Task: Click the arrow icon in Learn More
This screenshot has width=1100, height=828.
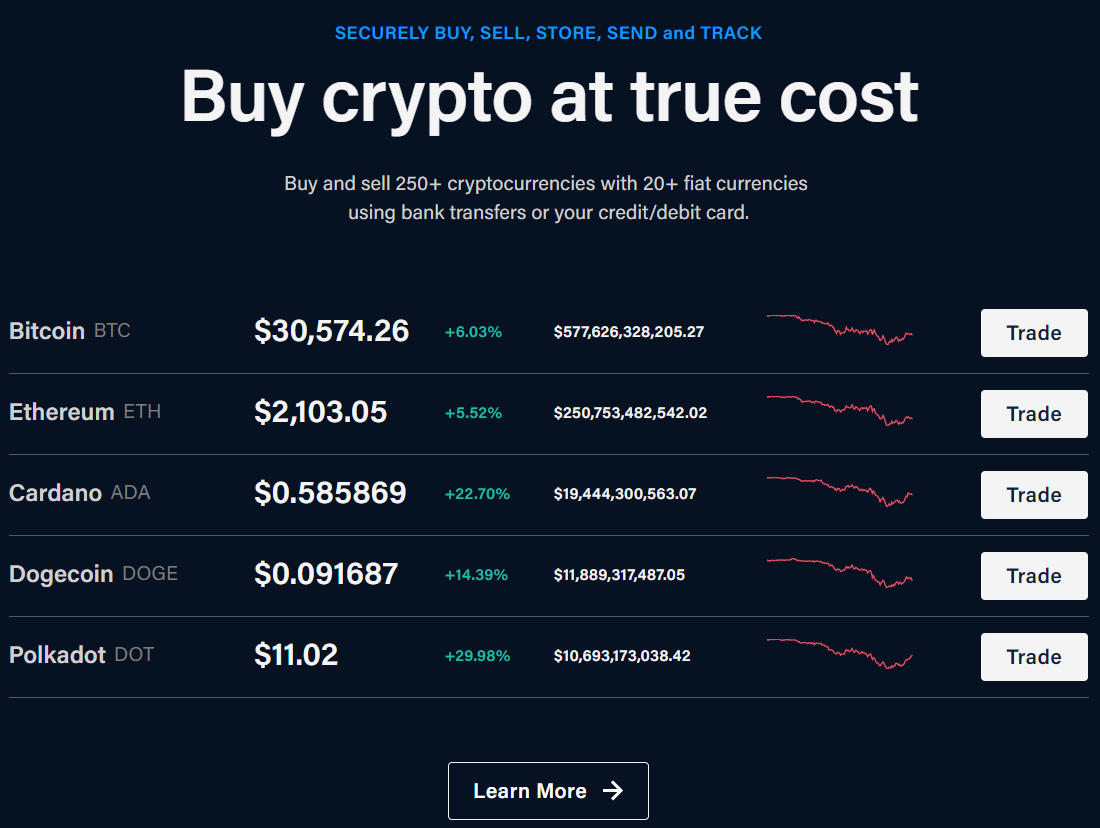Action: point(613,791)
